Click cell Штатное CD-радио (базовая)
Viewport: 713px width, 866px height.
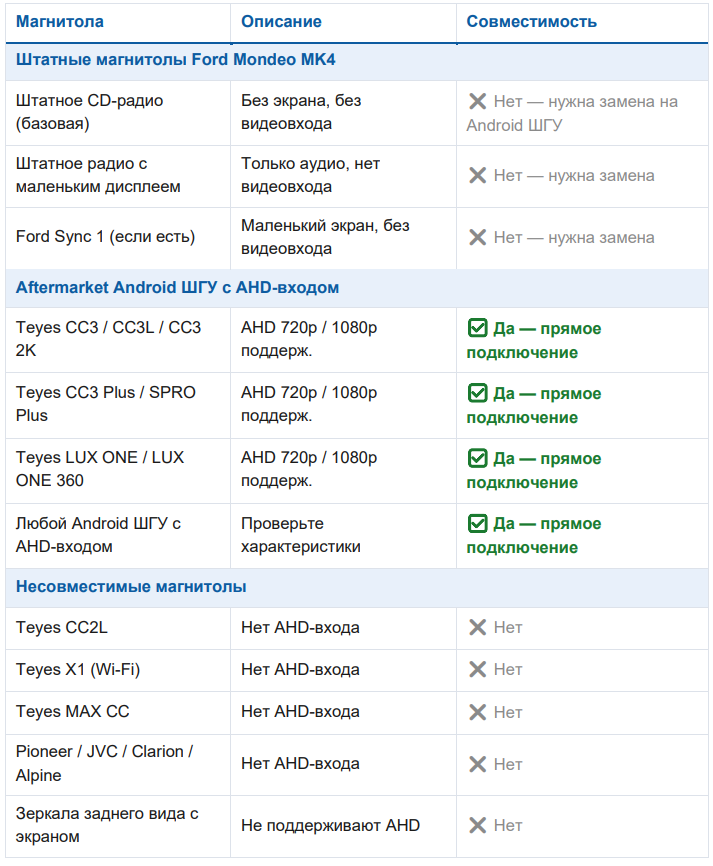(x=118, y=113)
